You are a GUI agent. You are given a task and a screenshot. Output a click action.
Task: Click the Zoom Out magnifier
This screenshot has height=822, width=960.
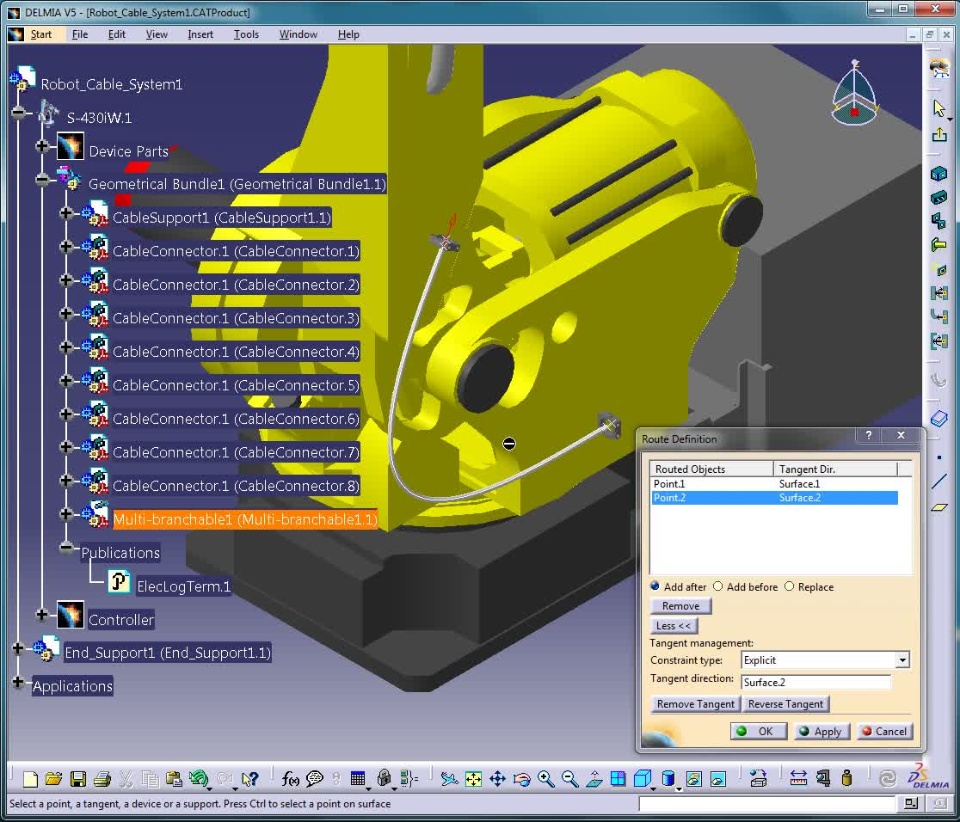click(x=569, y=779)
